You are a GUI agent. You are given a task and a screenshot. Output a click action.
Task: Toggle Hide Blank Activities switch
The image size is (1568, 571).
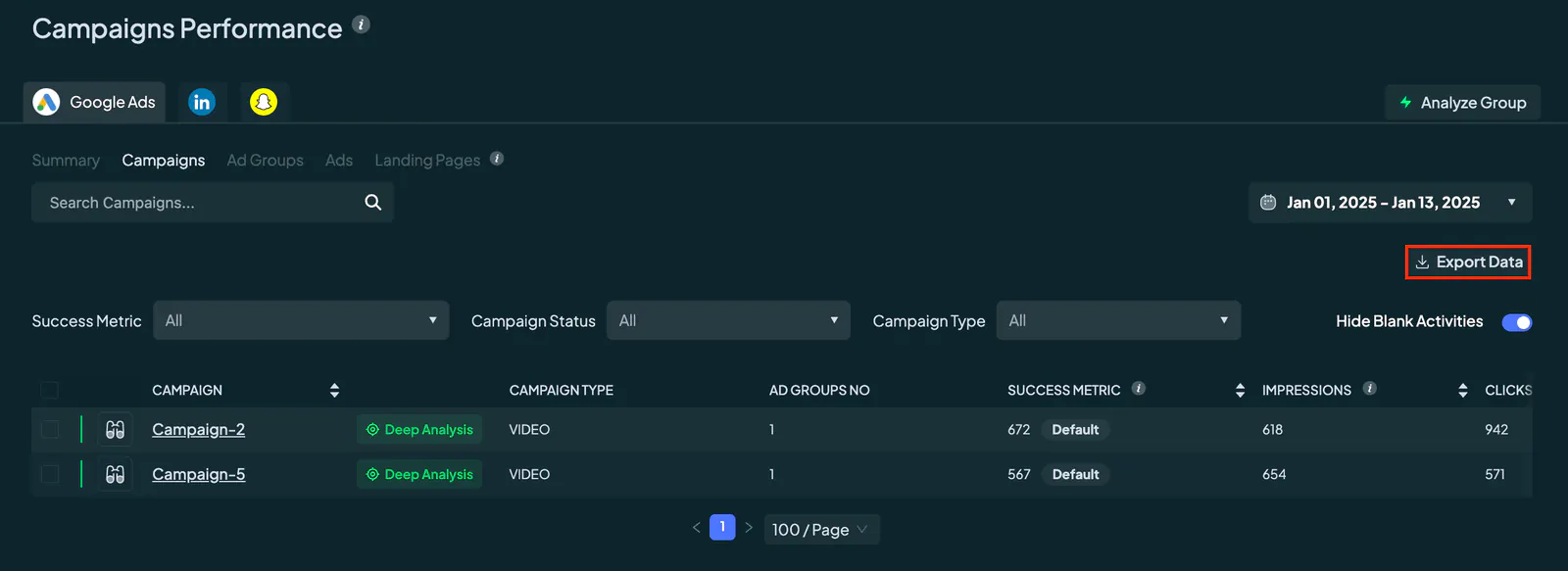point(1516,322)
